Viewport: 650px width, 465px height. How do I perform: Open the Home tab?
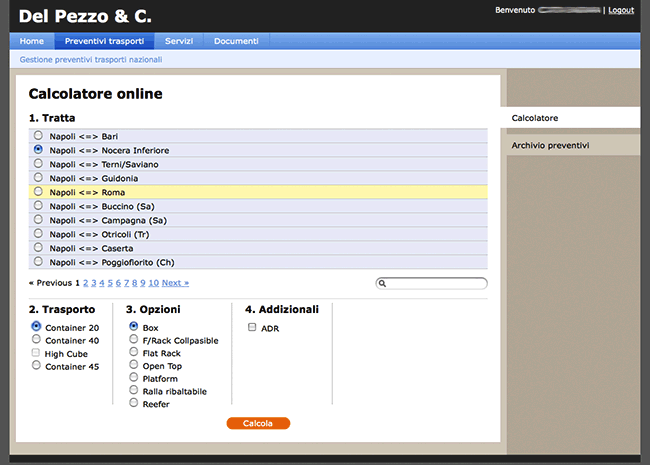32,41
